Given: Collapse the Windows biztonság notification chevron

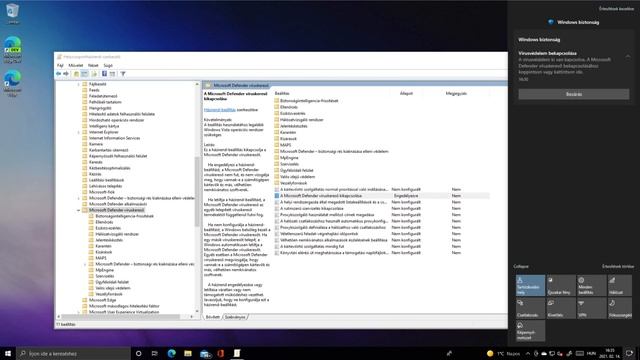Looking at the screenshot, I should point(628,56).
